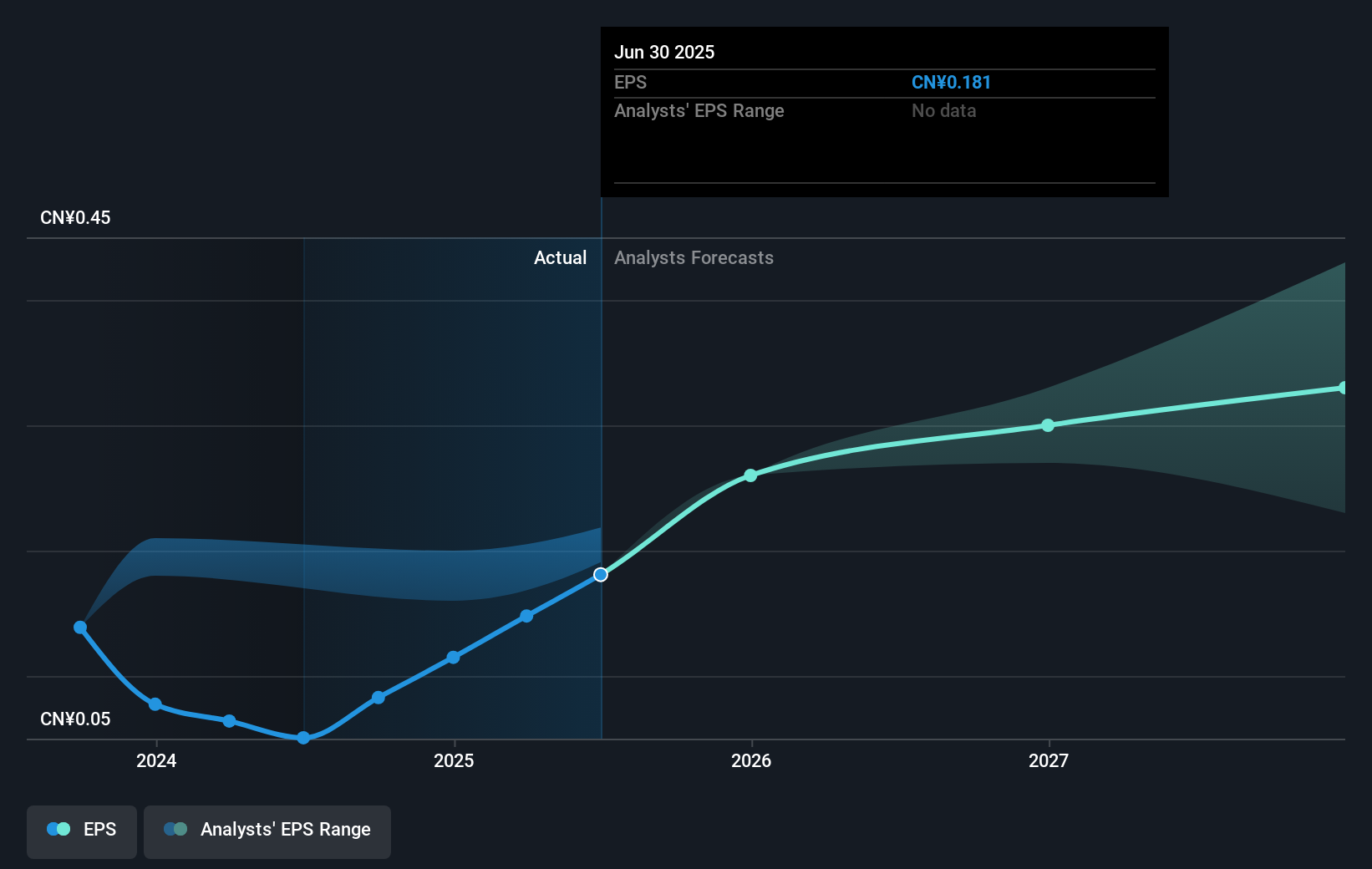Click the CN¥0.45 y-axis label
This screenshot has height=869, width=1372.
[x=75, y=218]
